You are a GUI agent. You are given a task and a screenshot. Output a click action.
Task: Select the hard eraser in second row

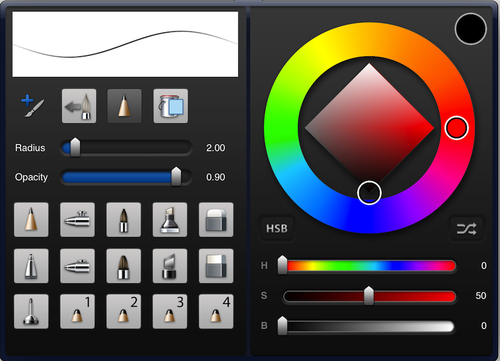(x=216, y=266)
